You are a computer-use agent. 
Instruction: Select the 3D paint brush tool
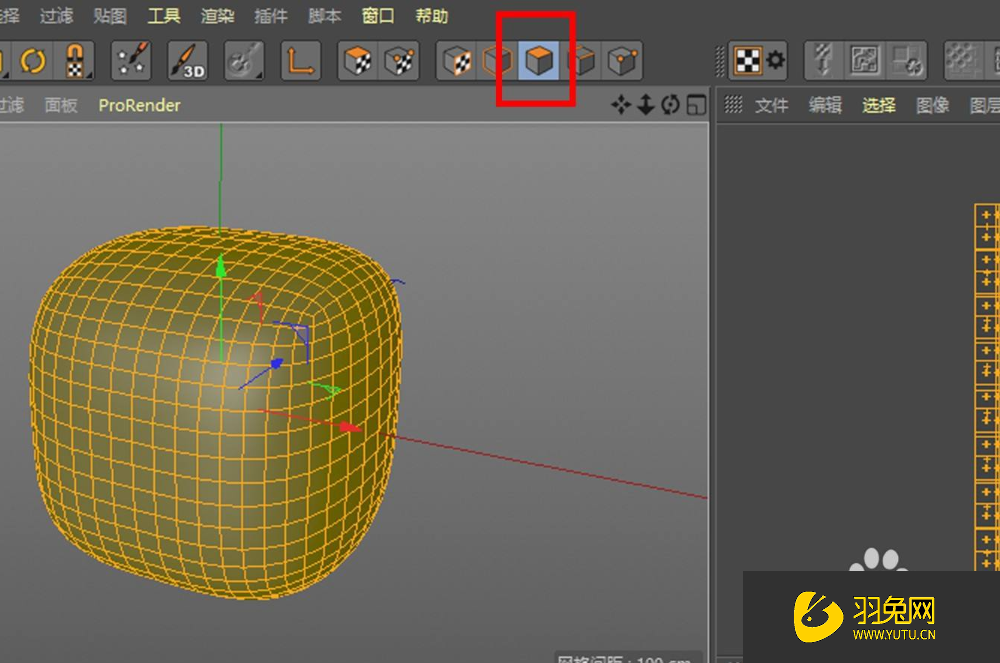click(x=187, y=60)
